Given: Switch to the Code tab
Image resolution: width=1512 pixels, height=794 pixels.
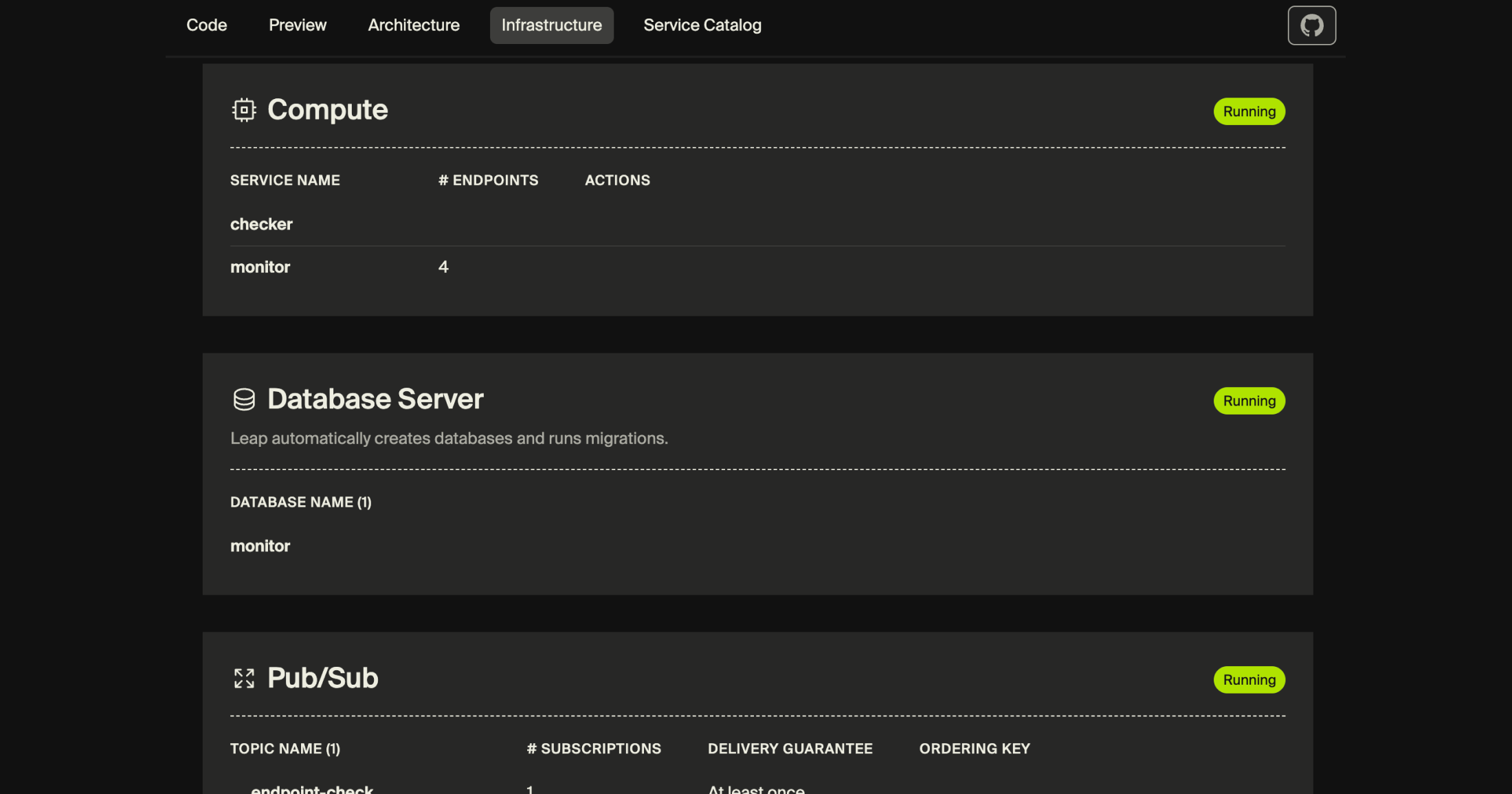Looking at the screenshot, I should 206,25.
